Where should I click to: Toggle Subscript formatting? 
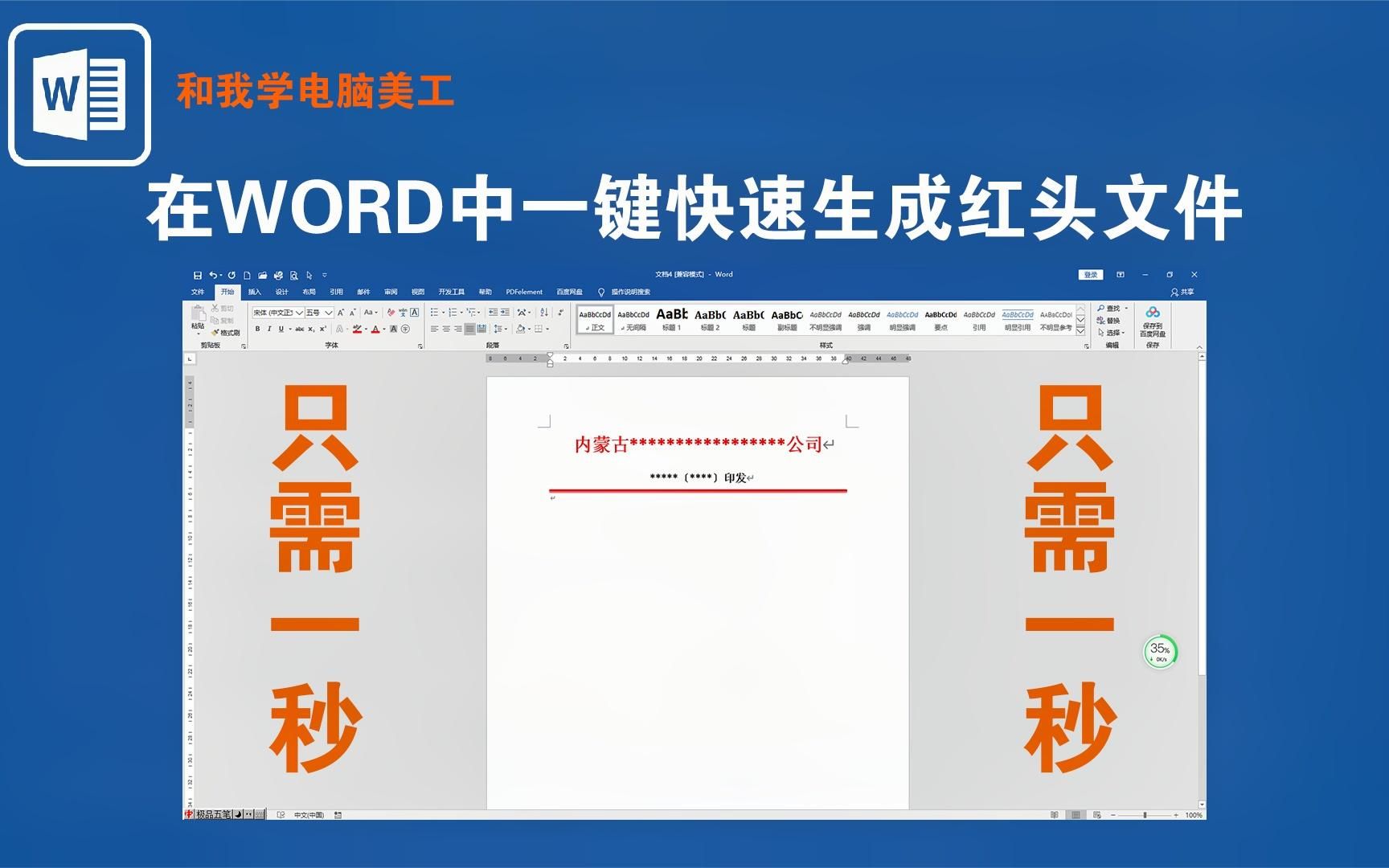click(x=311, y=329)
